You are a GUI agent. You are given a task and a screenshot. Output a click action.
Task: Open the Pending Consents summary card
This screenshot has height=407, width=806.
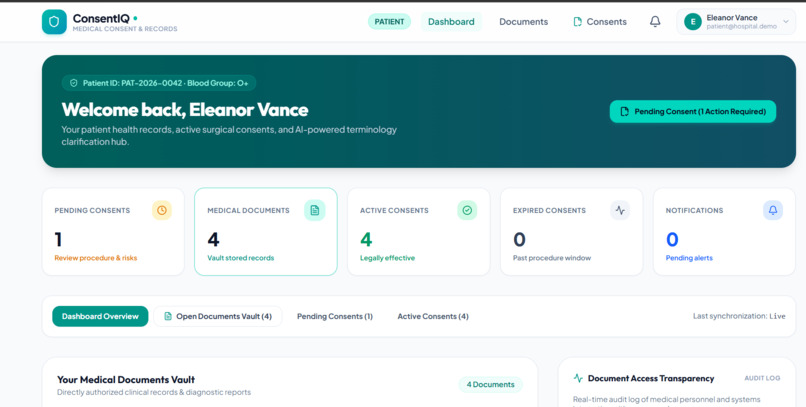coord(113,231)
